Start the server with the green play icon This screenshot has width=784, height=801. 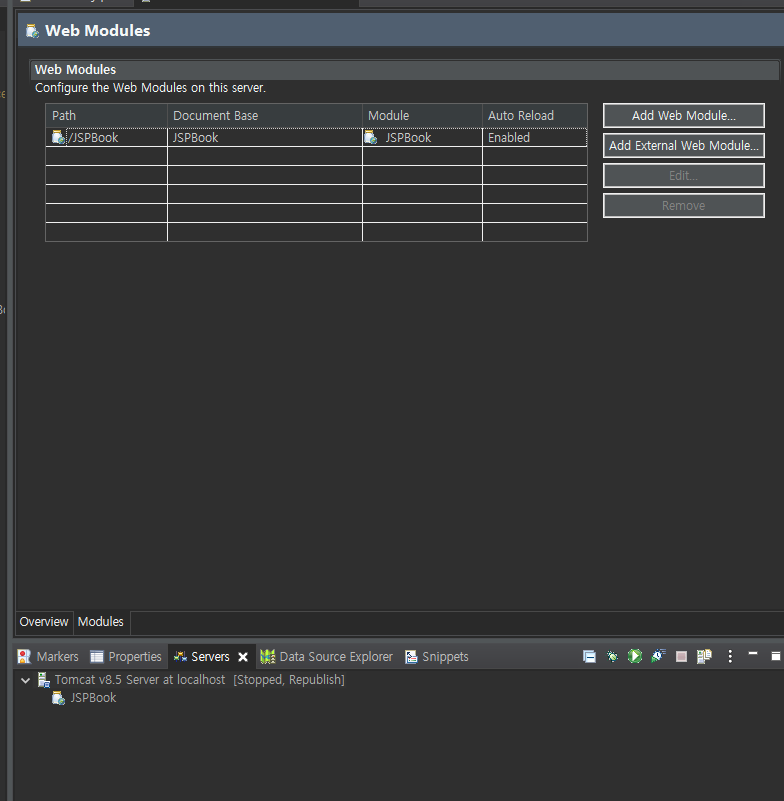click(635, 656)
